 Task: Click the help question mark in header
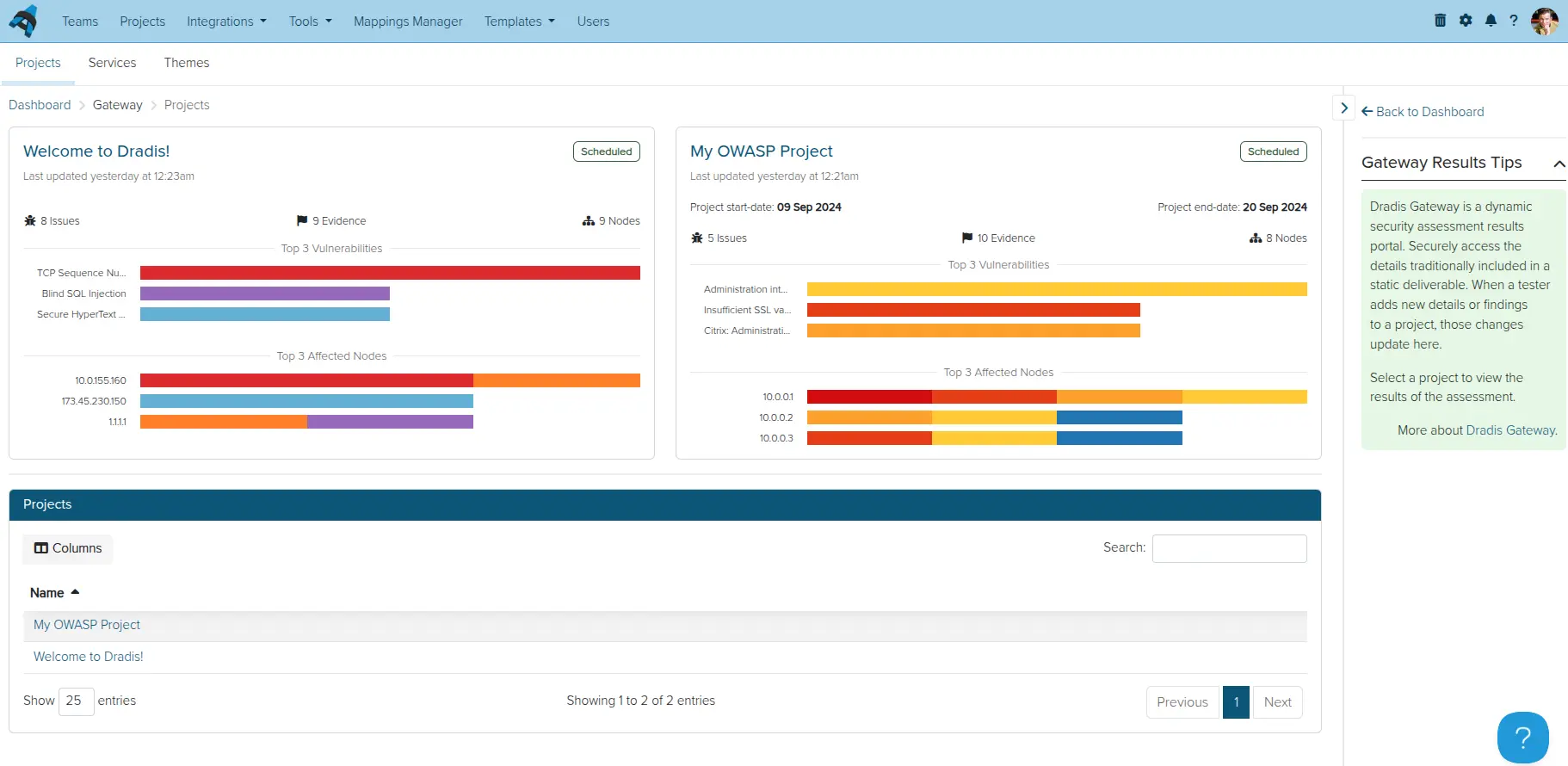1514,20
